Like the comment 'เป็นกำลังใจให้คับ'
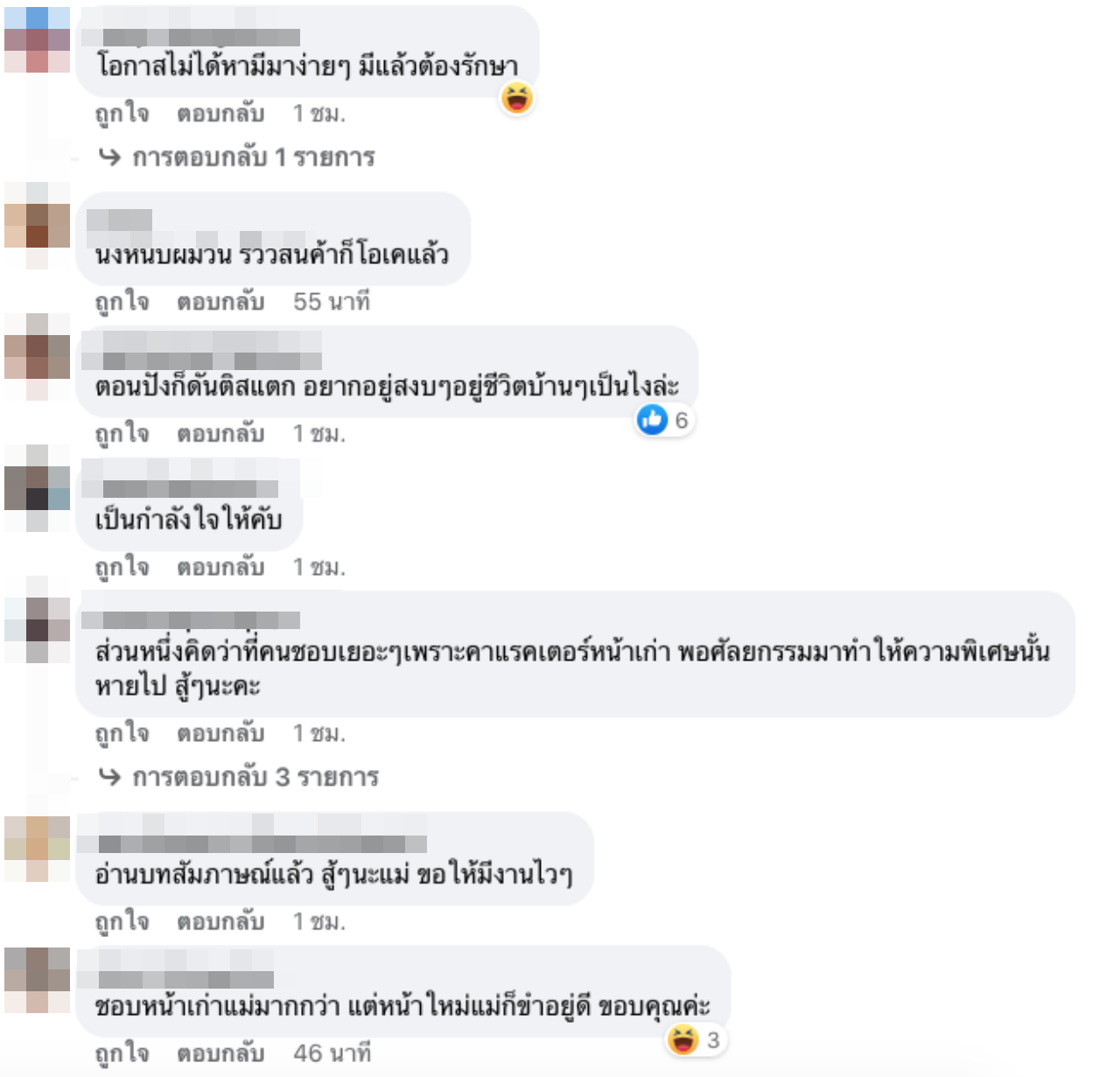This screenshot has height=1077, width=1120. [122, 567]
